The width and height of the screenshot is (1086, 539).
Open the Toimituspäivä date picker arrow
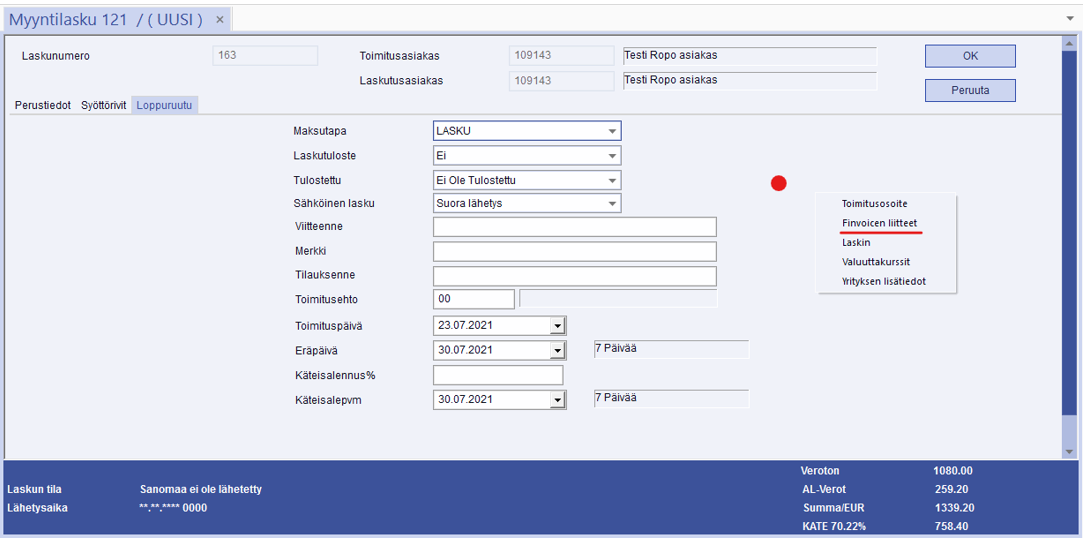[557, 326]
